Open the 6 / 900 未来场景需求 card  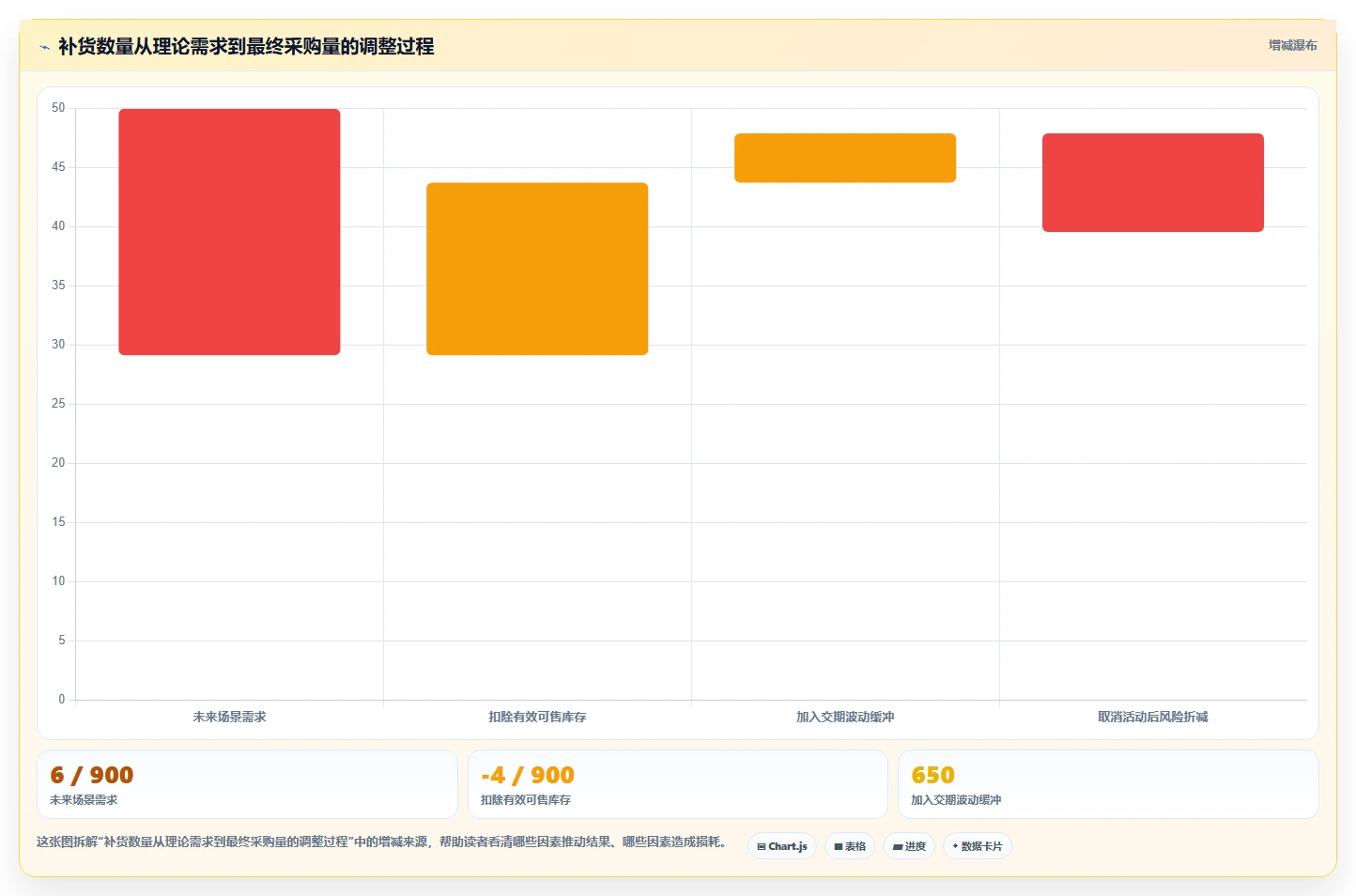tap(247, 784)
